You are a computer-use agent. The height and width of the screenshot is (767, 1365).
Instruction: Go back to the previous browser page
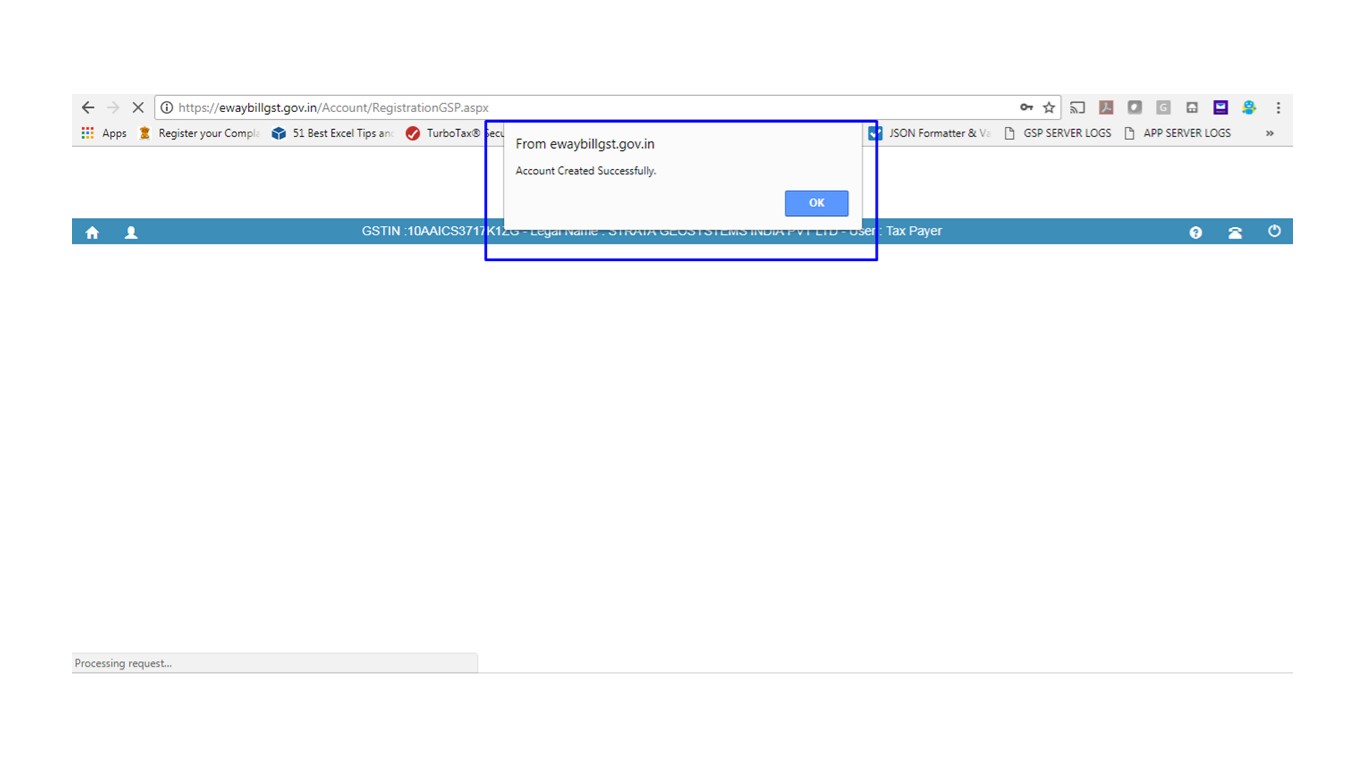coord(88,107)
